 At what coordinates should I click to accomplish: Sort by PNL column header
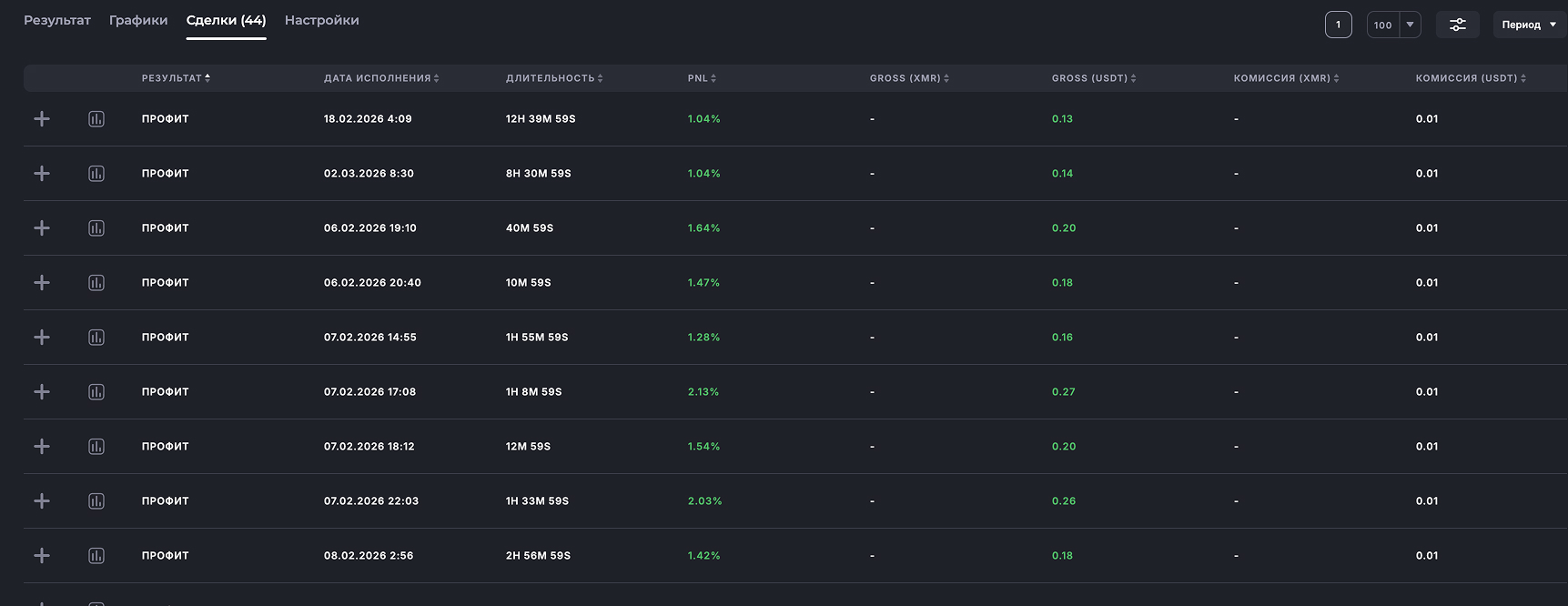[x=702, y=78]
